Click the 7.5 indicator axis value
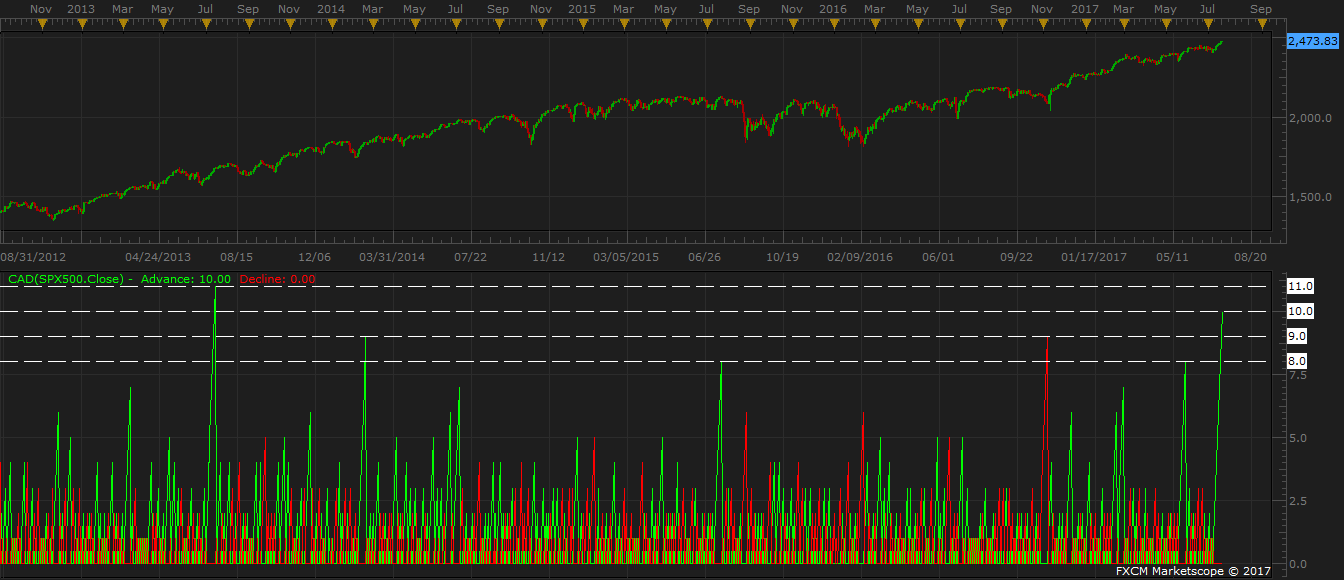This screenshot has height=580, width=1344. [1298, 375]
